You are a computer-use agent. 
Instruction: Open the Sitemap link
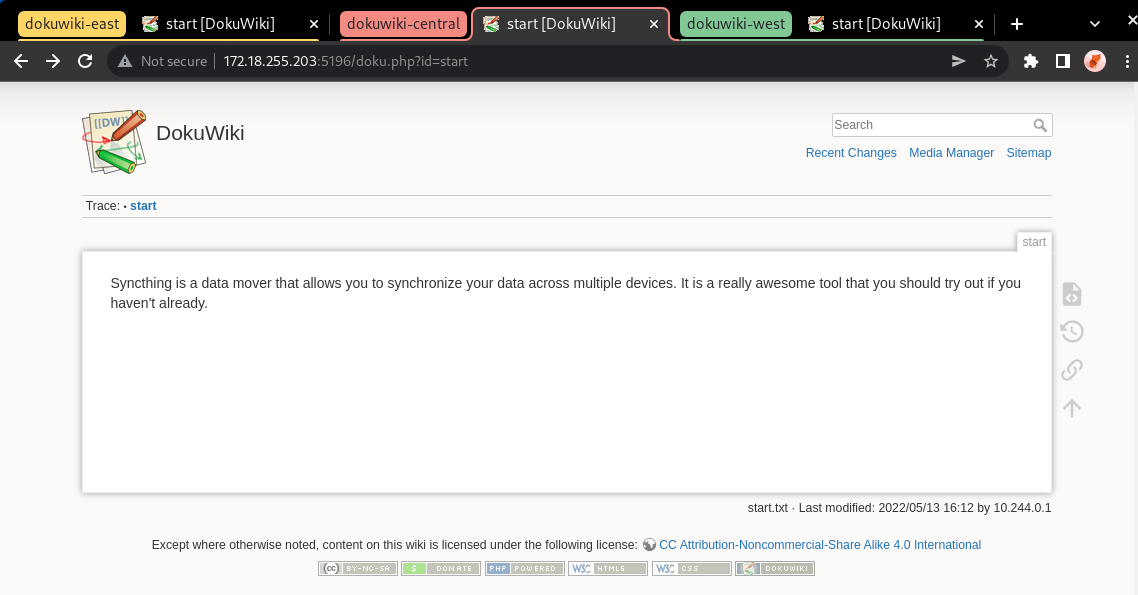point(1028,153)
